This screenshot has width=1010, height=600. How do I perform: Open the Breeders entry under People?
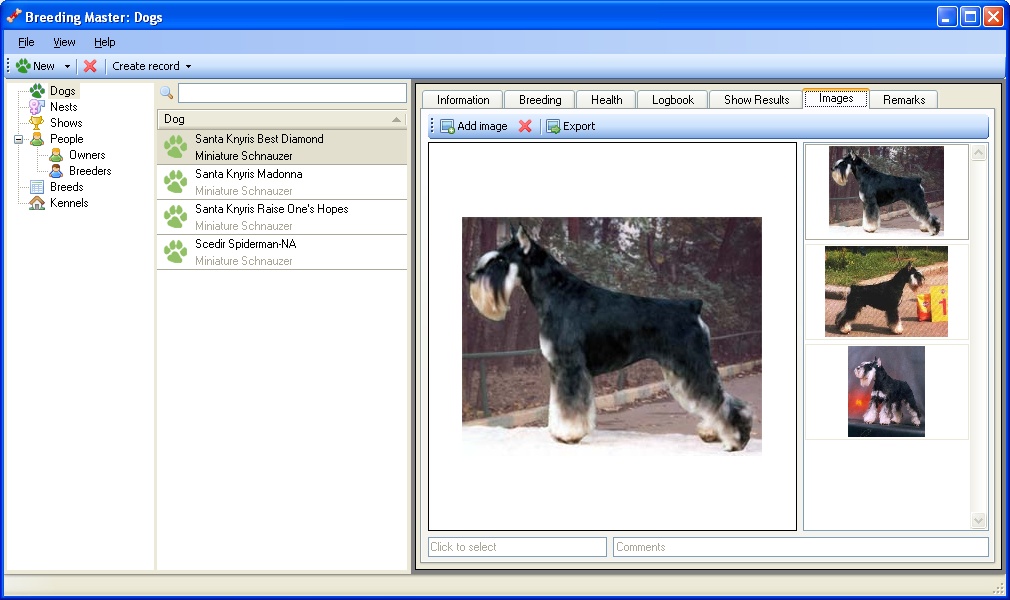point(89,171)
